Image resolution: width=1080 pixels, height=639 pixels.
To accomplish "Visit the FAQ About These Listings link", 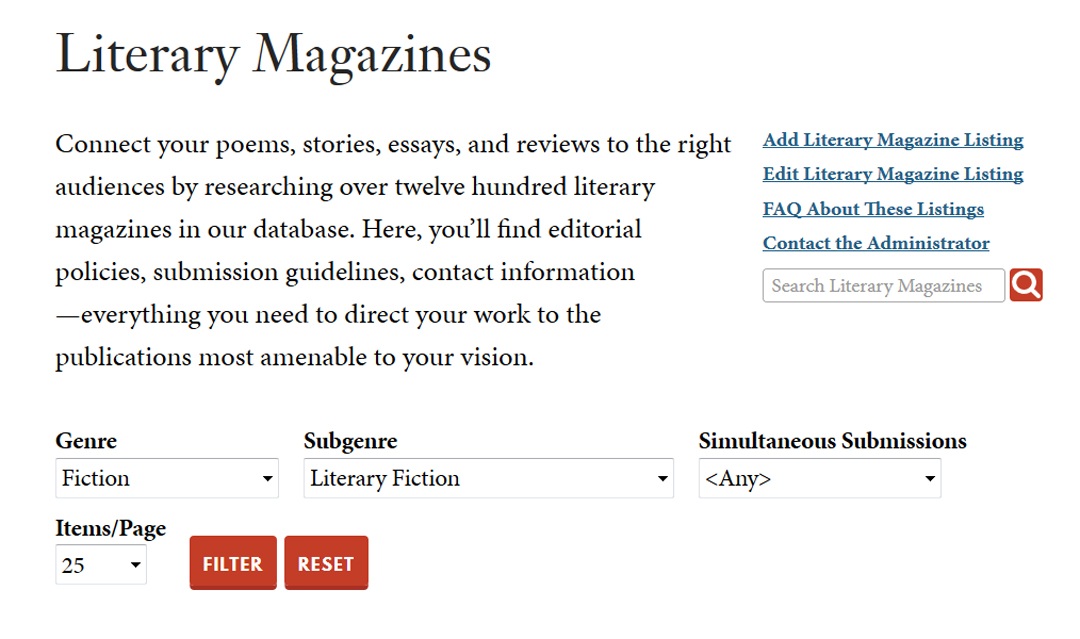I will (x=873, y=209).
